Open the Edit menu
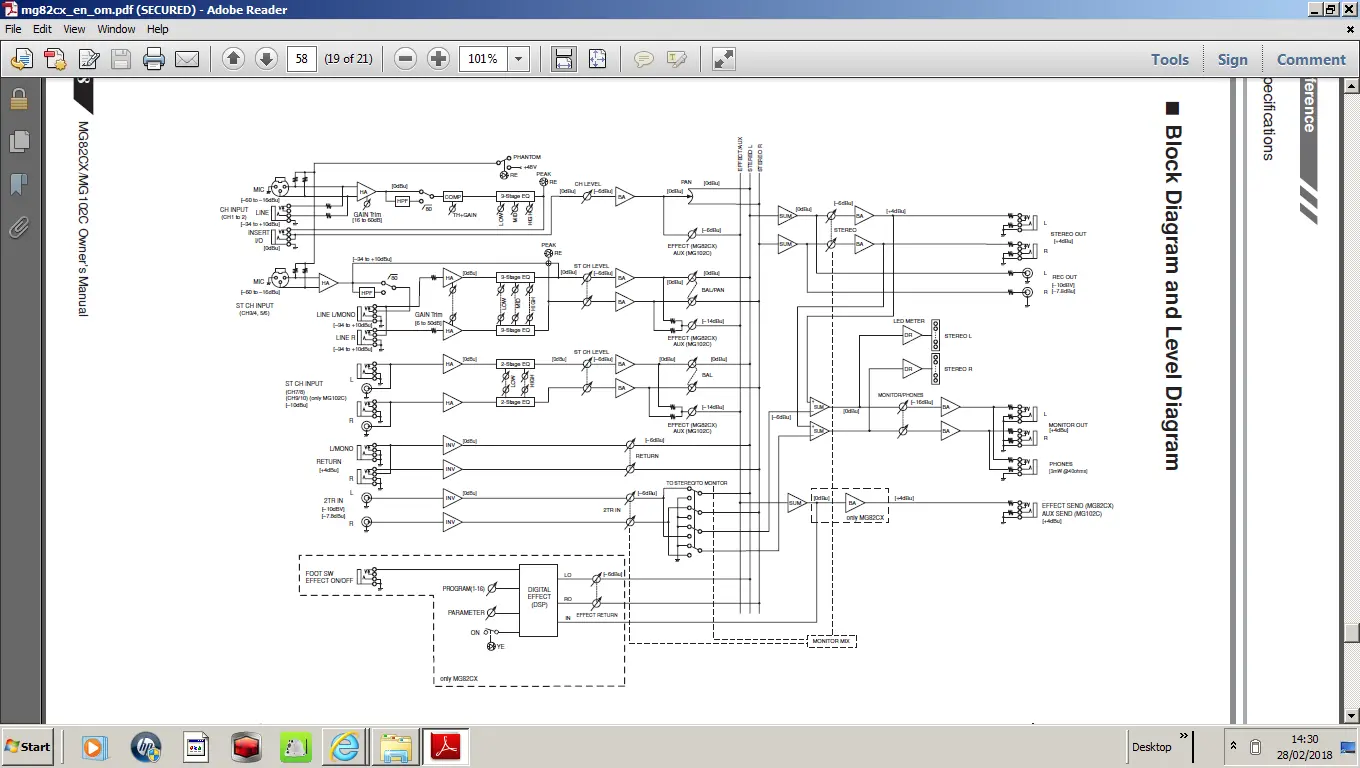 tap(42, 29)
